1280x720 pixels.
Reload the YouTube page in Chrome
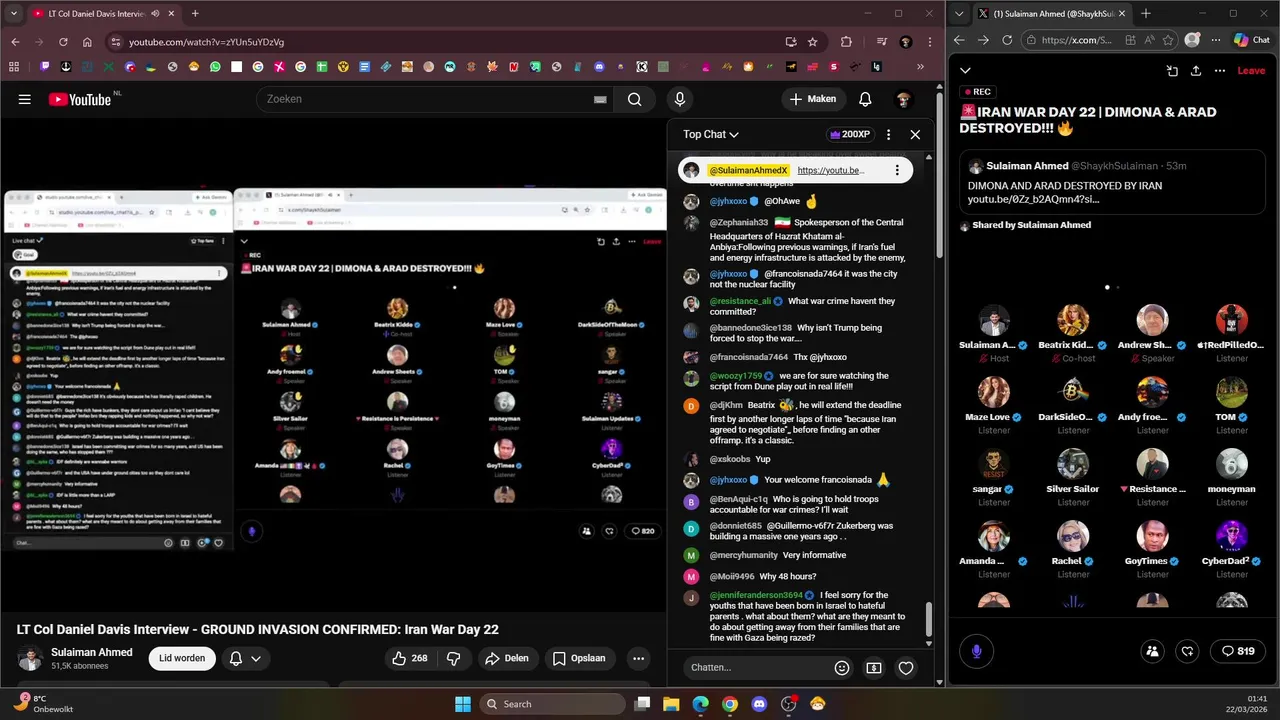tap(63, 42)
